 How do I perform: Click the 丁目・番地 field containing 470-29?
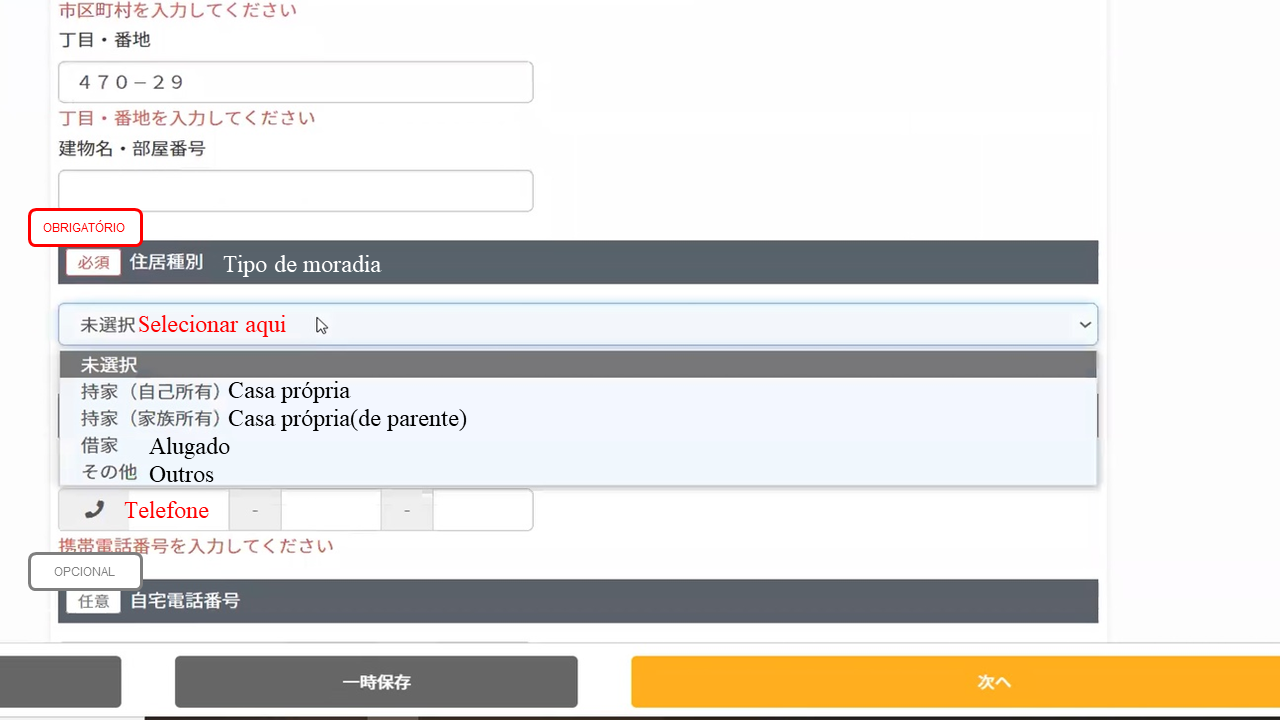click(x=295, y=82)
